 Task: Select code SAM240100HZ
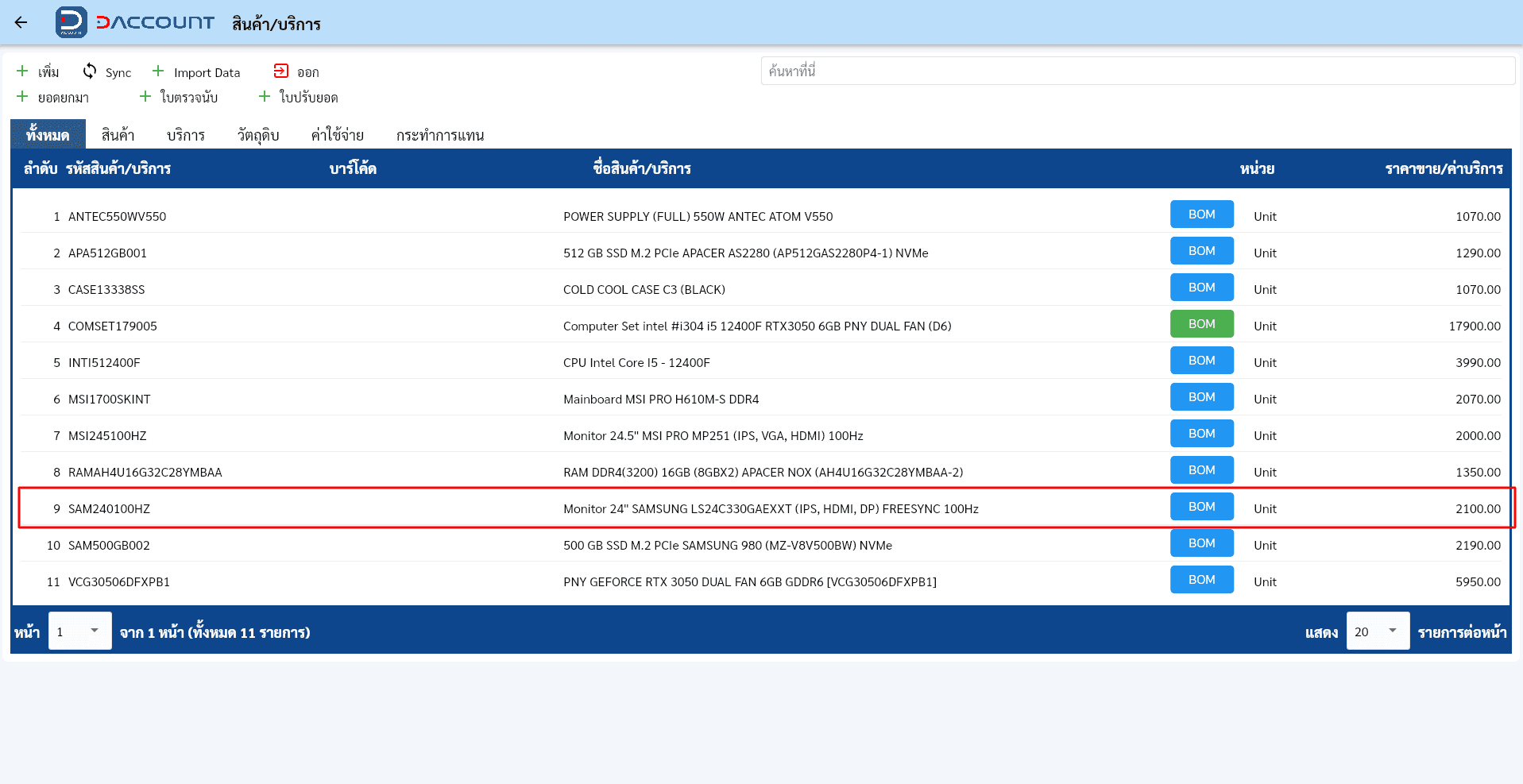(x=109, y=509)
